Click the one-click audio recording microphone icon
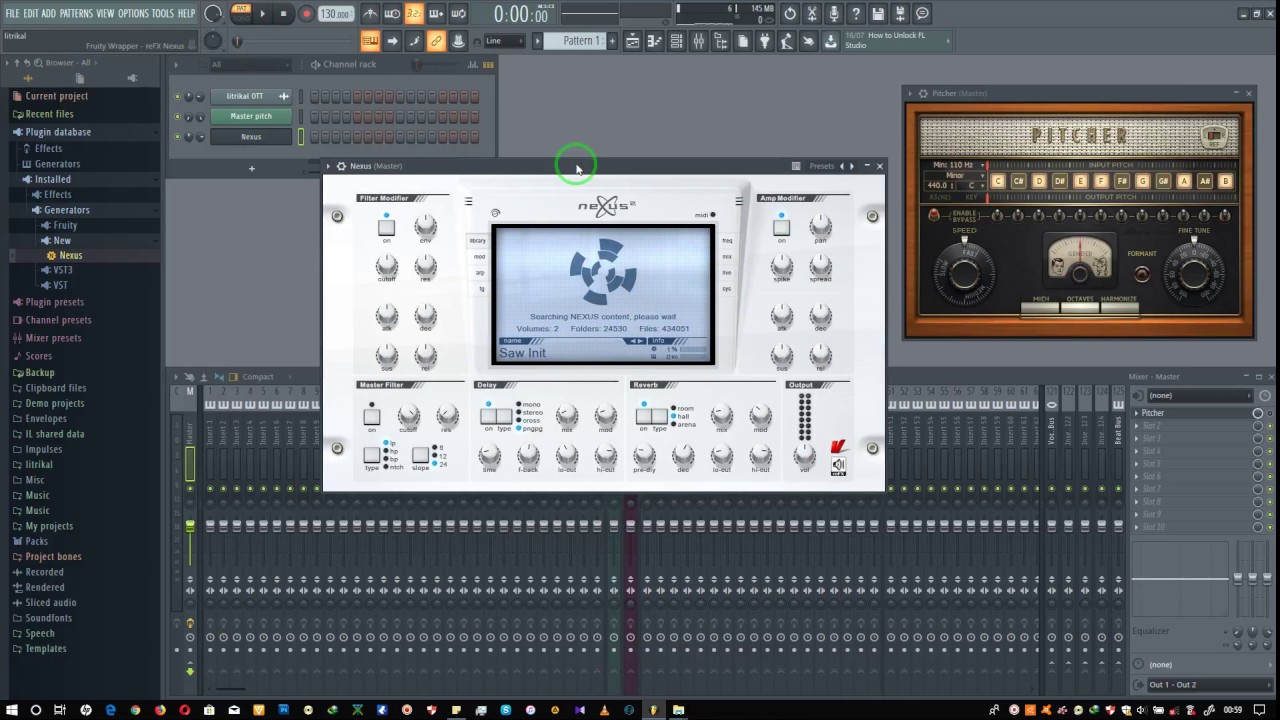 [834, 14]
